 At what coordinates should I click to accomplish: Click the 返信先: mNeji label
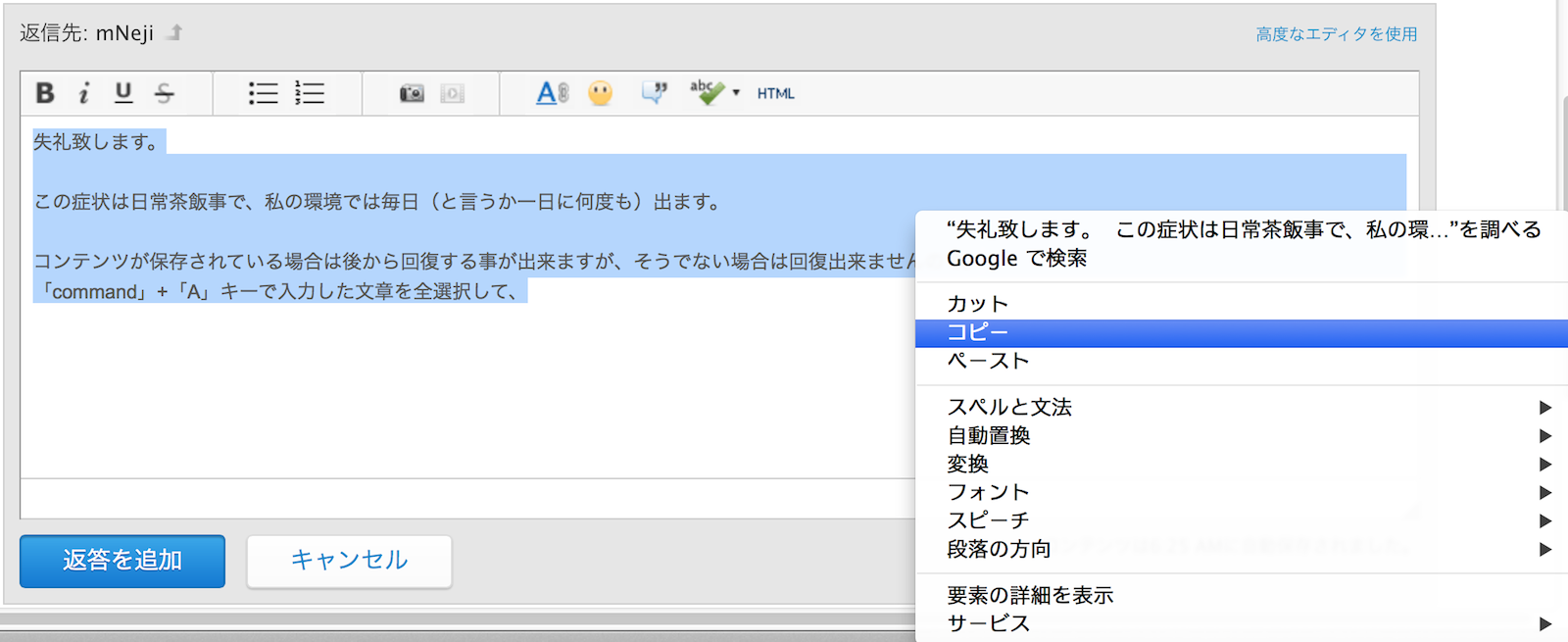click(x=86, y=33)
